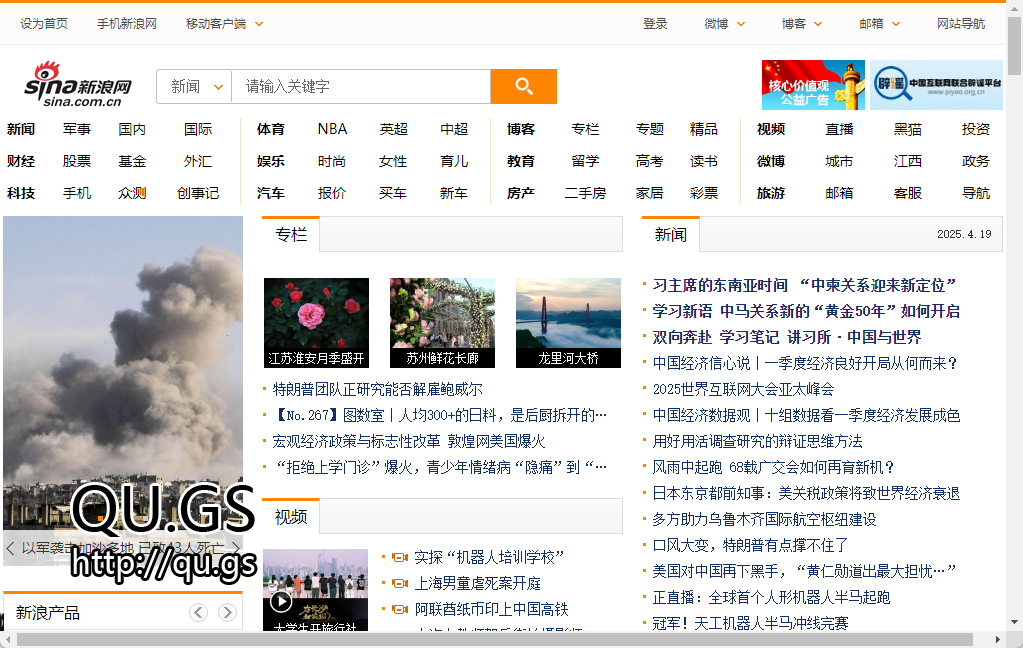Open the Sina logo homepage link
This screenshot has width=1023, height=648.
78,85
